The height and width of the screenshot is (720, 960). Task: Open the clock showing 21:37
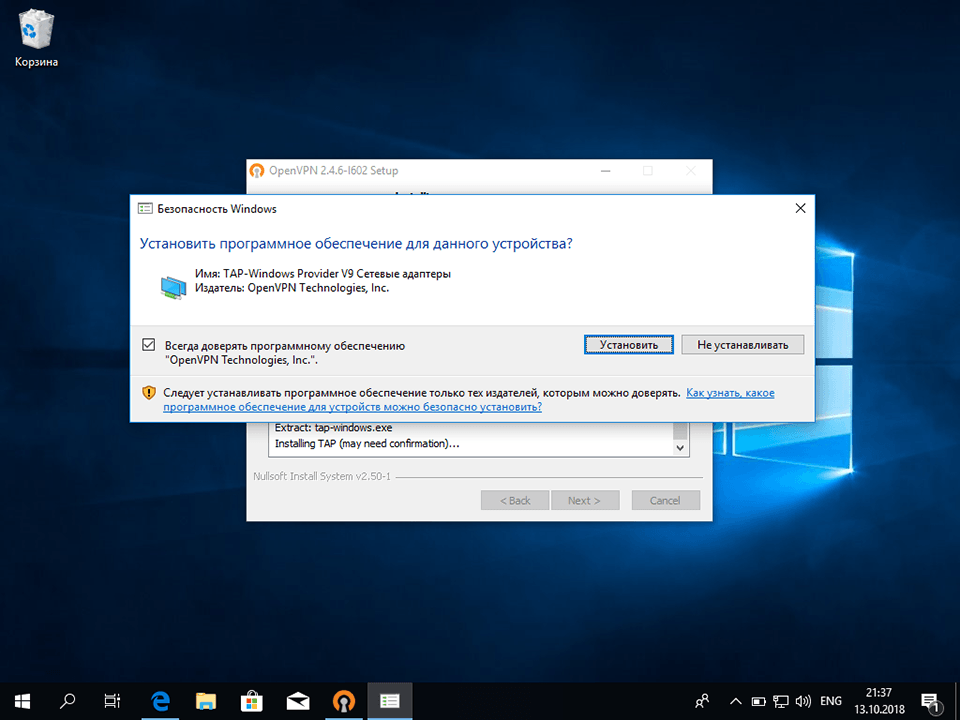click(879, 701)
